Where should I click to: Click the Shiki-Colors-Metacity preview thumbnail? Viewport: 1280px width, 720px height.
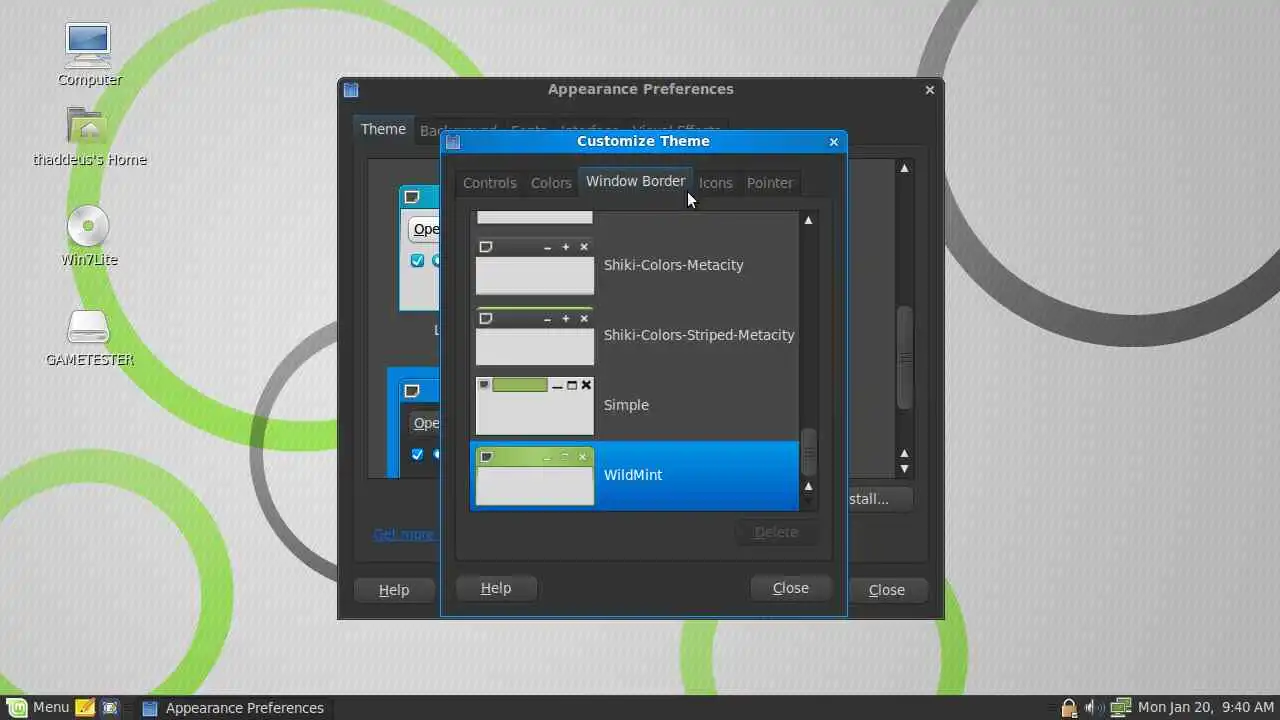tap(534, 266)
